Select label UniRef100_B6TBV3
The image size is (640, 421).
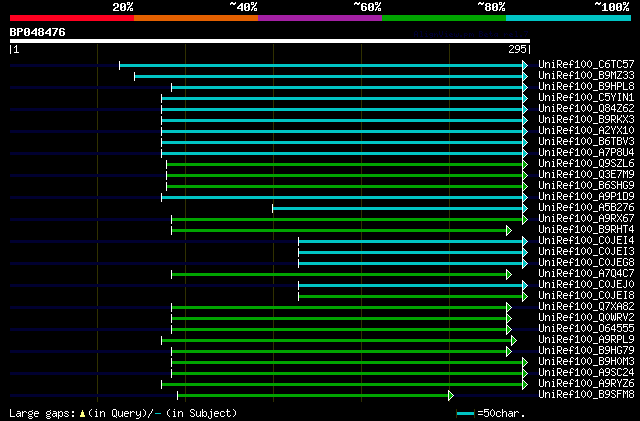pos(586,142)
